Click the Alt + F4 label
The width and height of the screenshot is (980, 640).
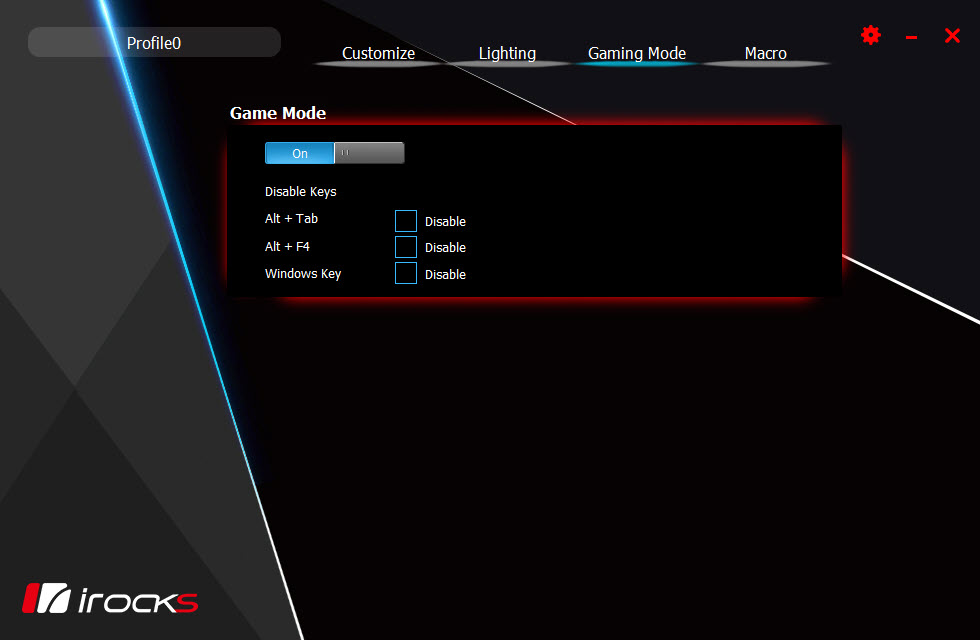(287, 246)
